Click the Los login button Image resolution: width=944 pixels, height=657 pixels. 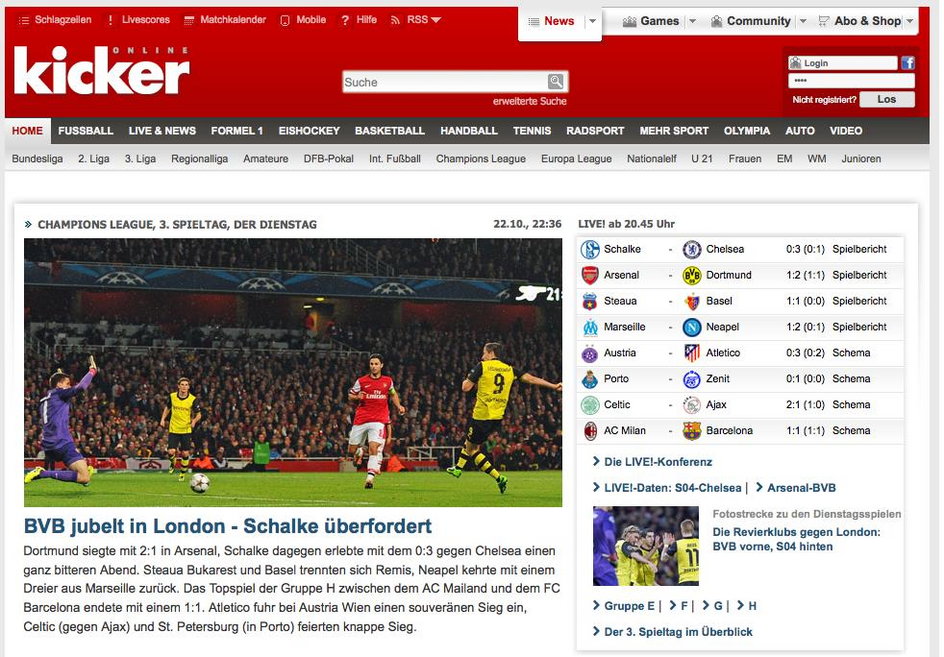887,99
